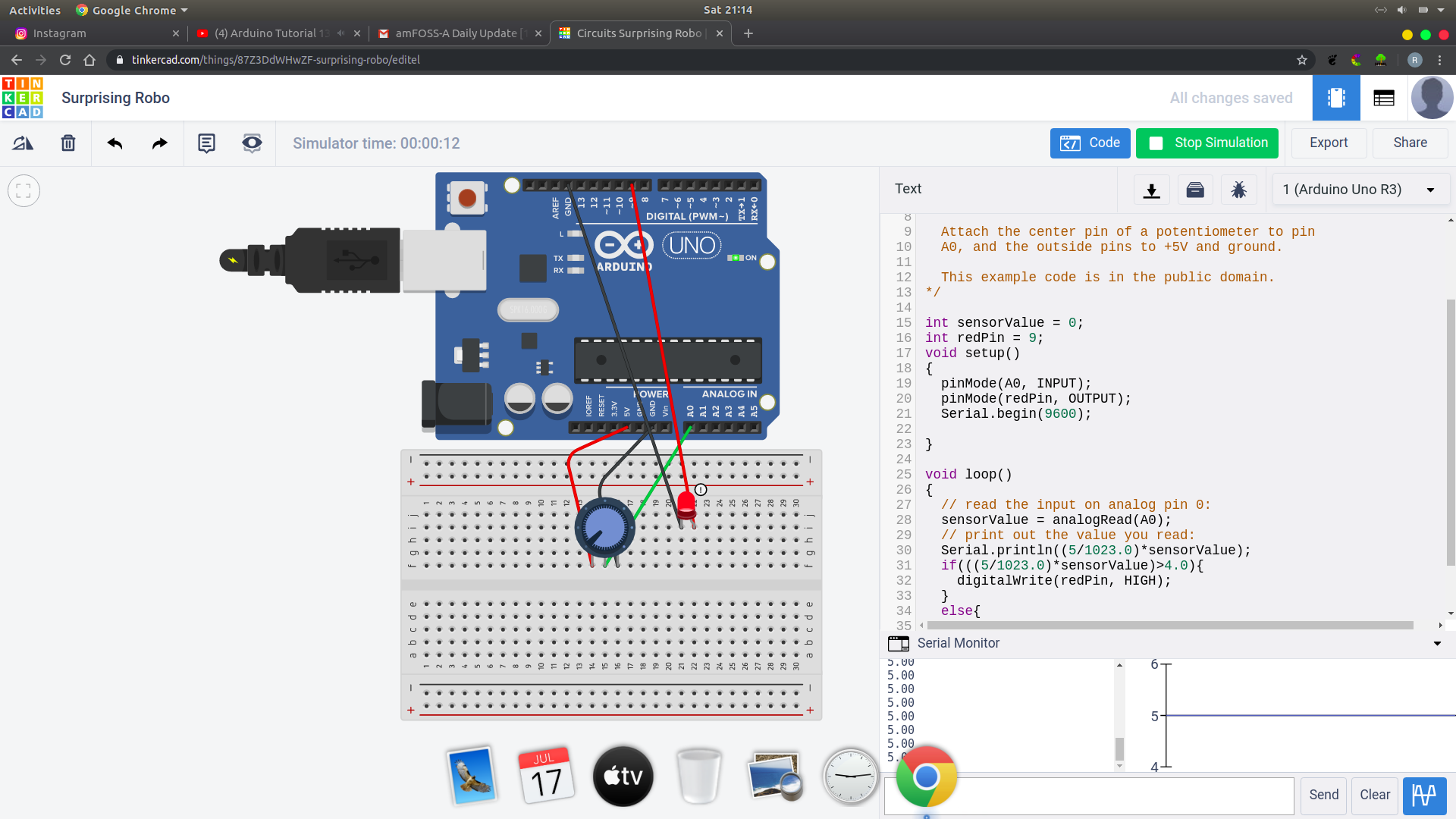Reload the Tinkercad page
1456x819 pixels.
pyautogui.click(x=65, y=60)
